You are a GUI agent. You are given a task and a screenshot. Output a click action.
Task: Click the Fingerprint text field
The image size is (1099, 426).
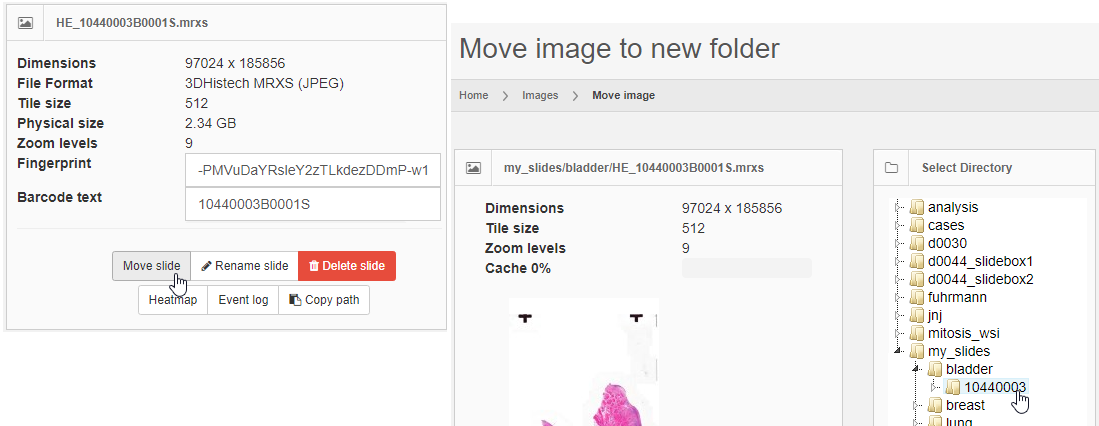[x=313, y=171]
